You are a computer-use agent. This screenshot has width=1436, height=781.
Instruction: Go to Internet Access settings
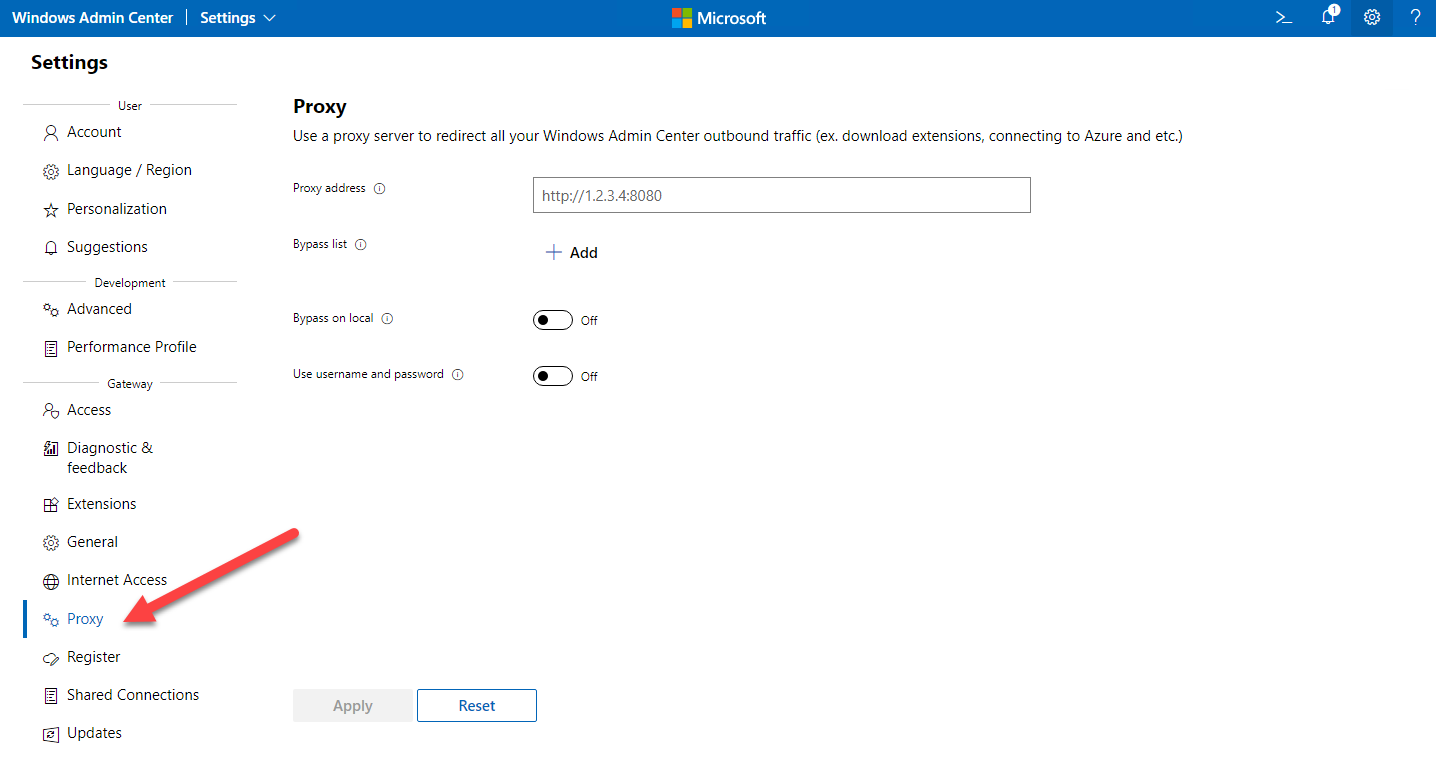tap(116, 580)
